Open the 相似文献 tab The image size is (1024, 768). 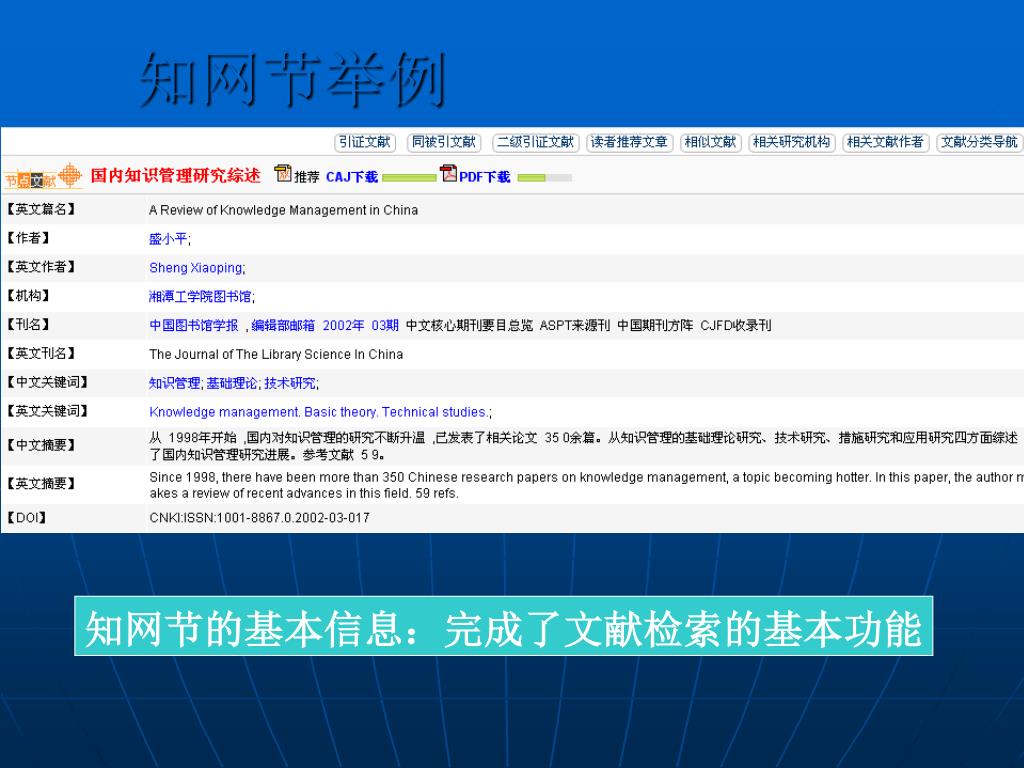click(711, 142)
